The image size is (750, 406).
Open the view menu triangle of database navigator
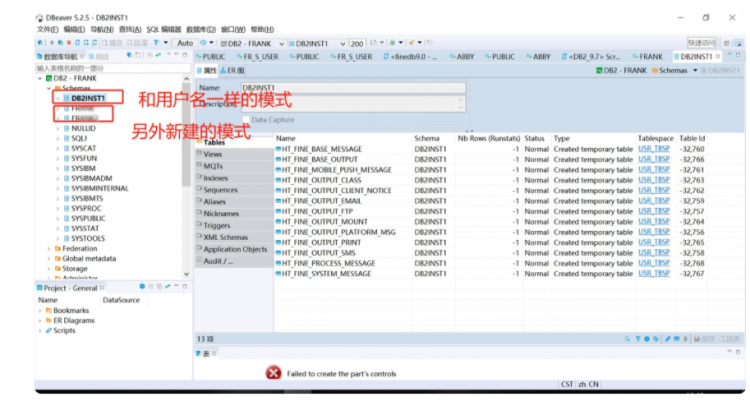coord(168,54)
